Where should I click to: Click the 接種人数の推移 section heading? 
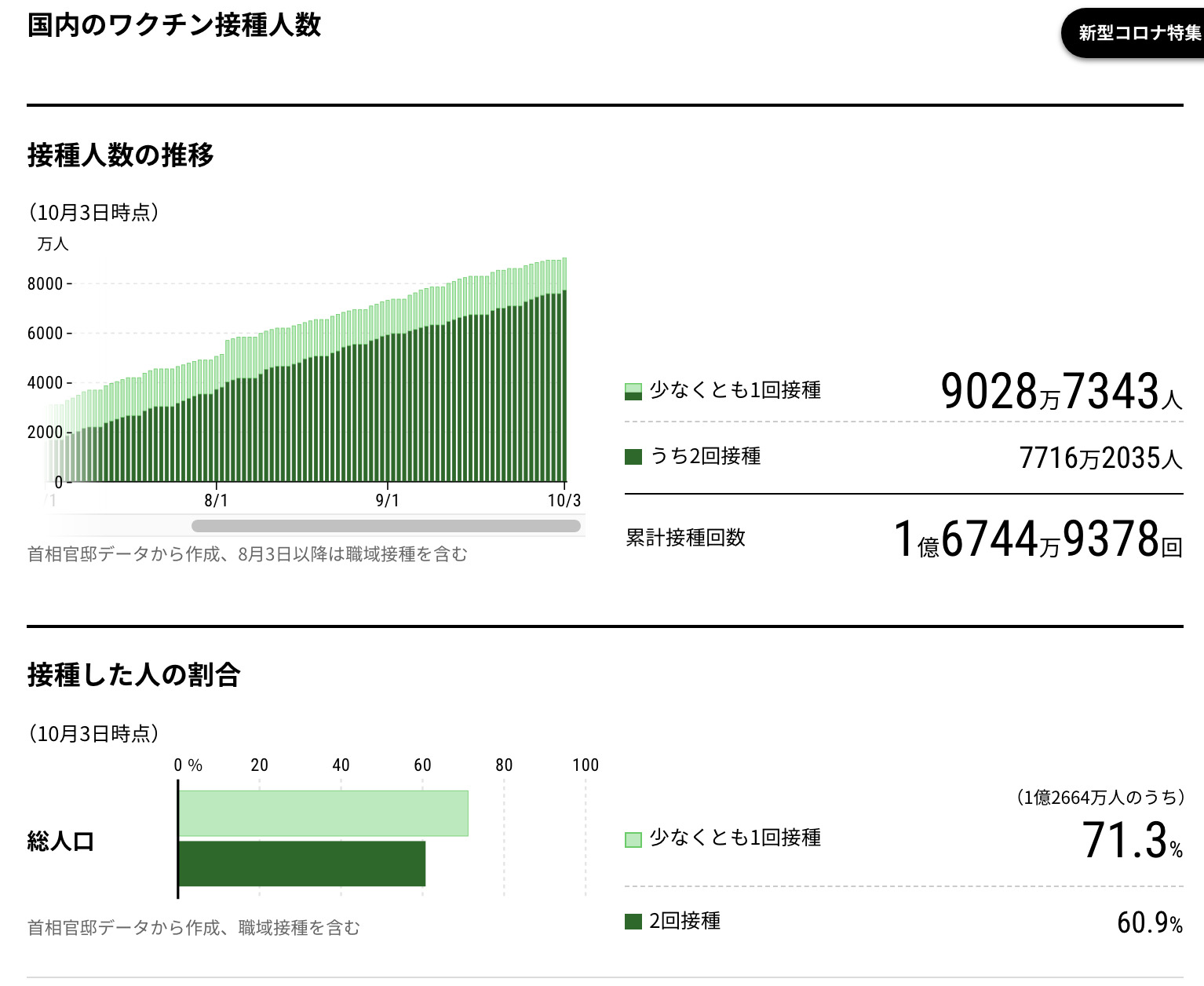click(x=121, y=155)
